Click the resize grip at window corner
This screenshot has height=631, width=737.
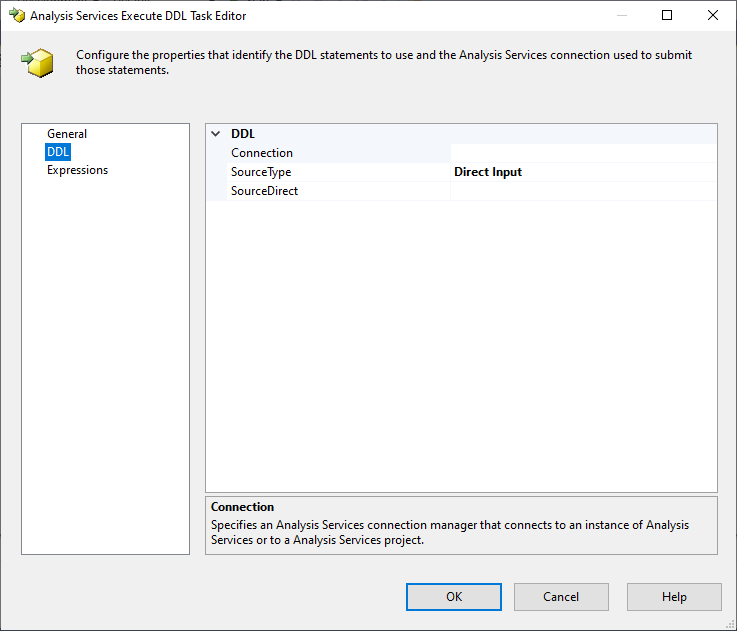pyautogui.click(x=730, y=624)
